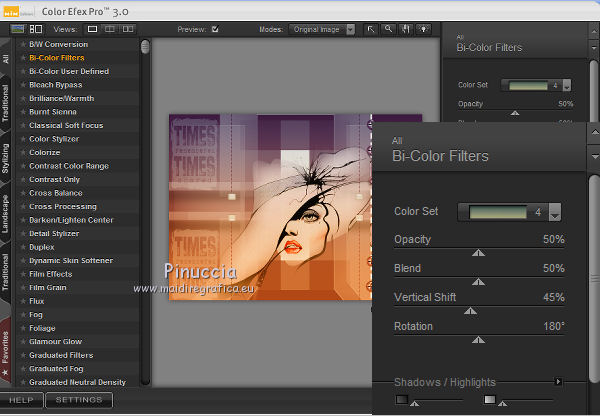
Task: Star Bleach Bypass as a favorite
Action: coord(23,85)
